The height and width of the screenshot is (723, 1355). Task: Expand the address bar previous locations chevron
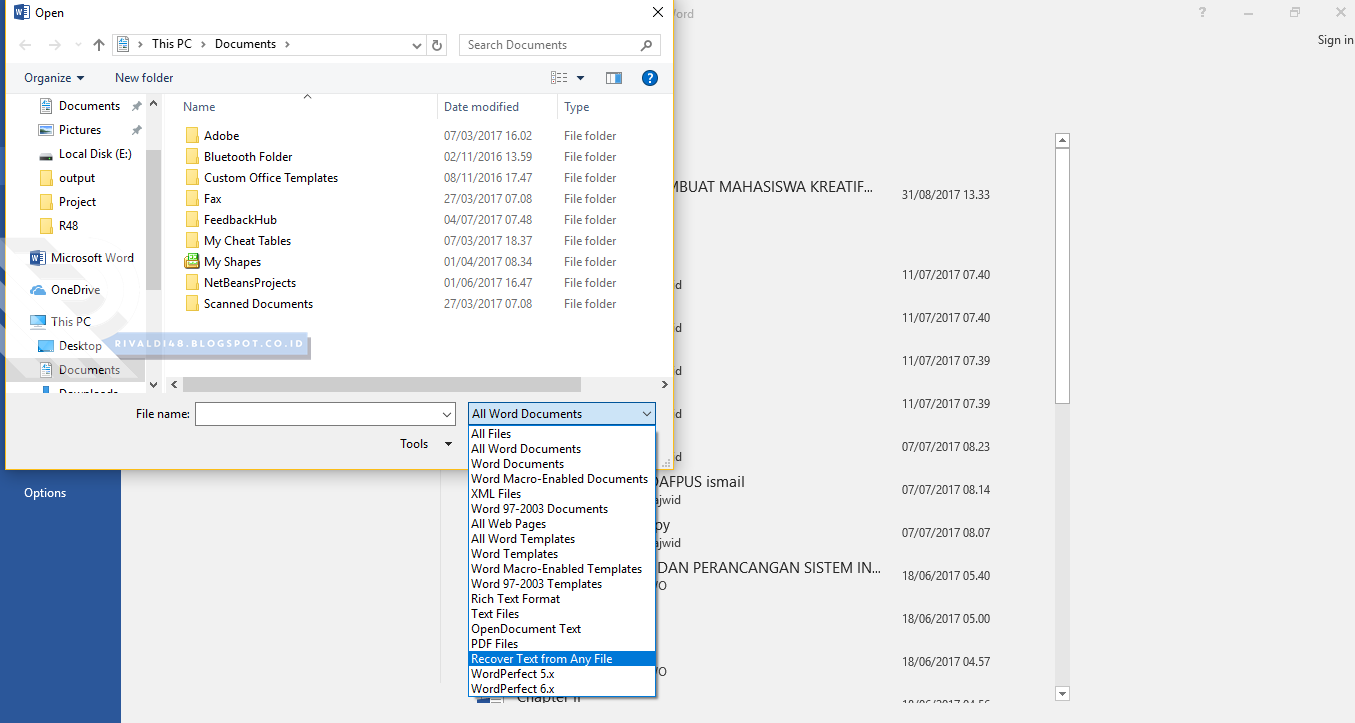click(x=417, y=45)
